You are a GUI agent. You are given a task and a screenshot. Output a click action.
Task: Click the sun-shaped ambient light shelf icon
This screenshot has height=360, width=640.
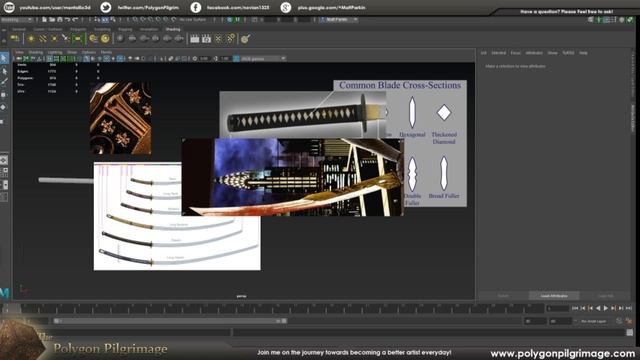(x=31, y=39)
